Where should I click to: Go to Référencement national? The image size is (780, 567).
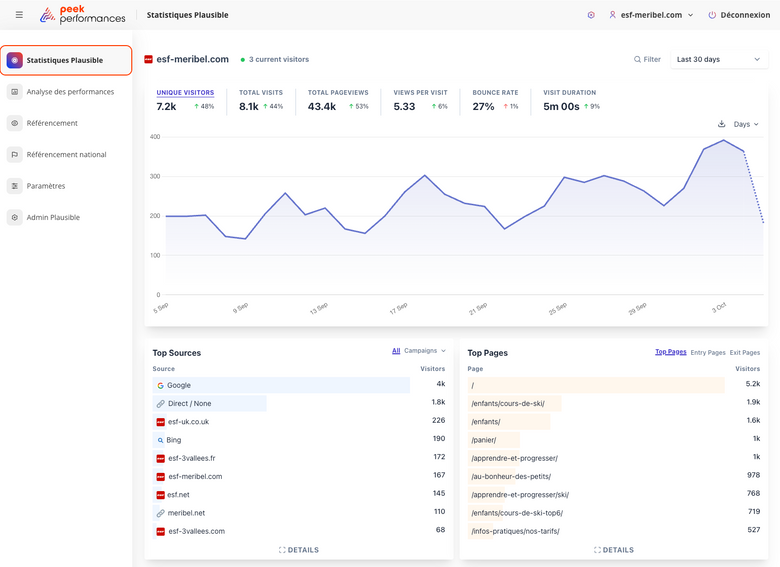coord(66,154)
